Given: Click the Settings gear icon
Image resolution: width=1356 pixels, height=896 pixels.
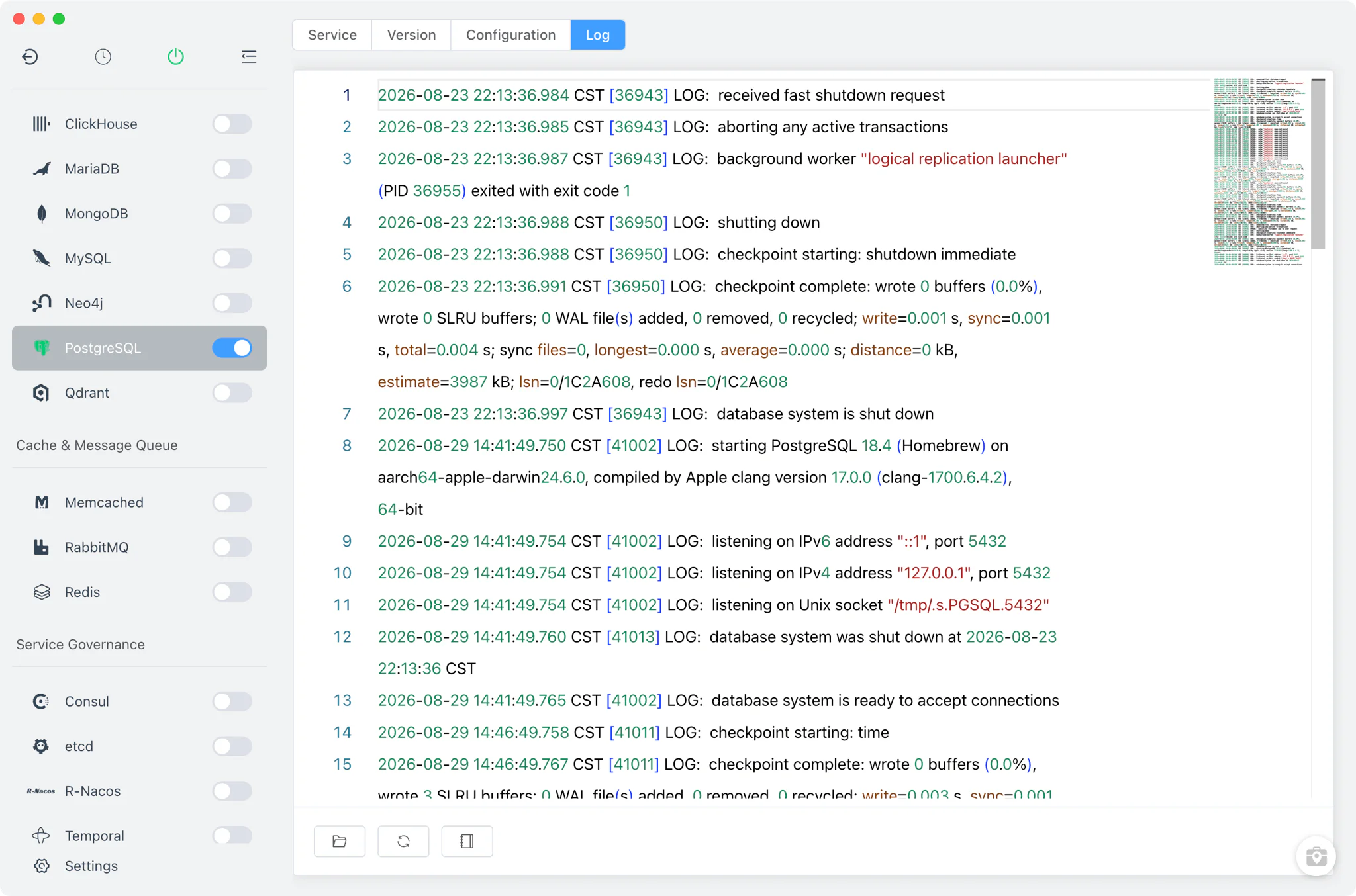Looking at the screenshot, I should click(x=42, y=866).
